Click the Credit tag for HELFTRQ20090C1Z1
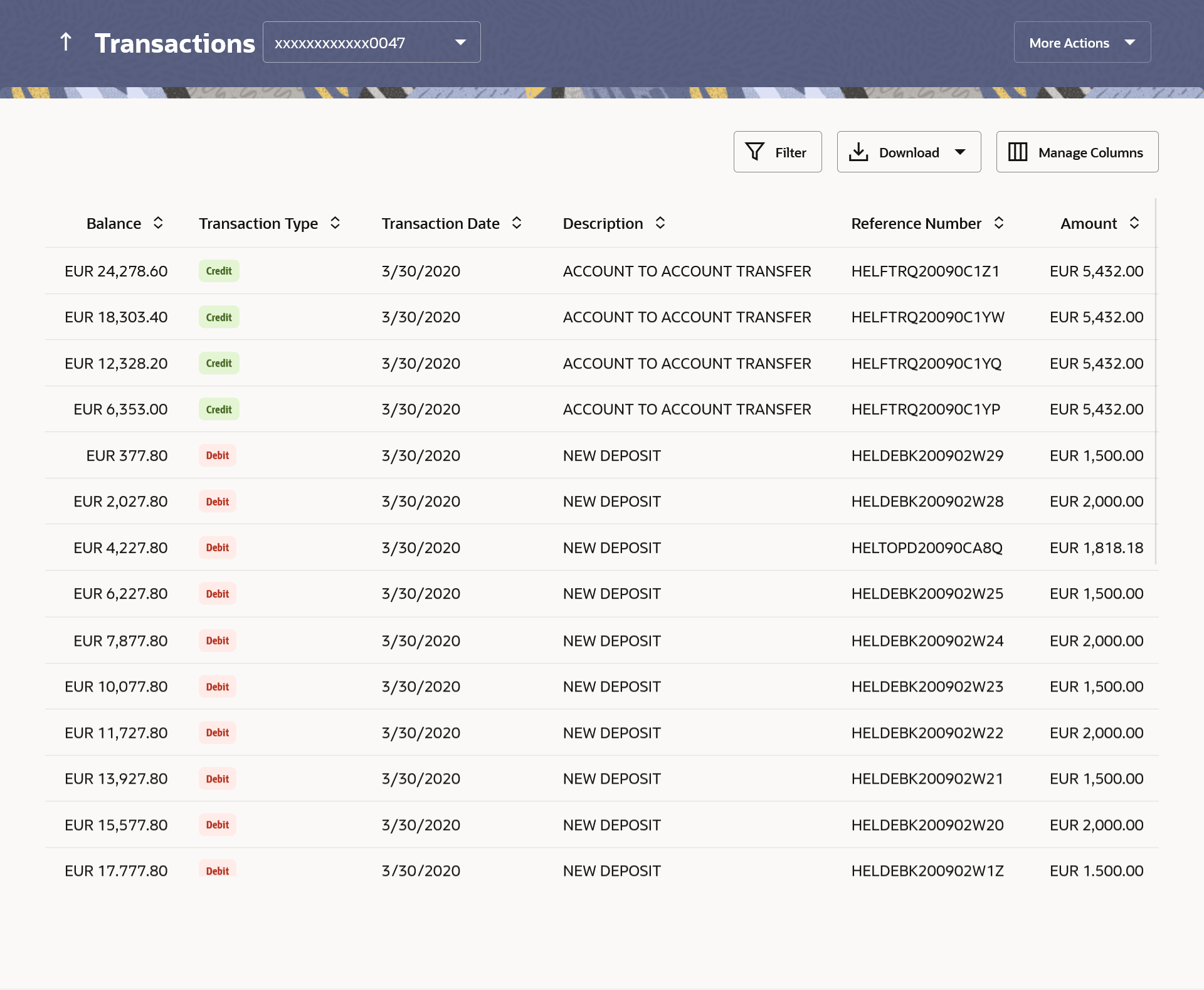 219,271
